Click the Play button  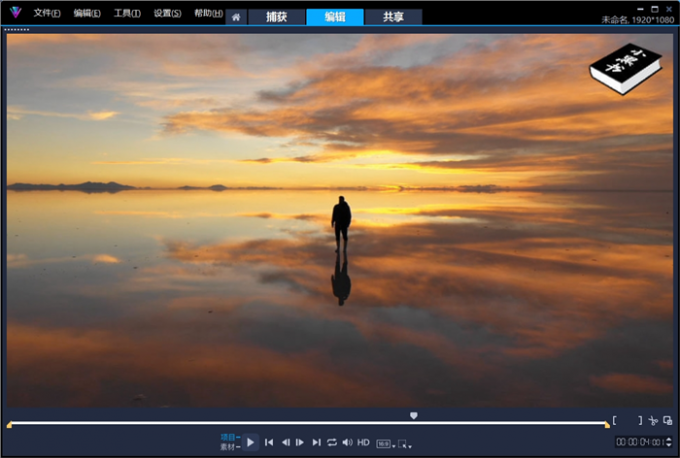click(x=251, y=442)
